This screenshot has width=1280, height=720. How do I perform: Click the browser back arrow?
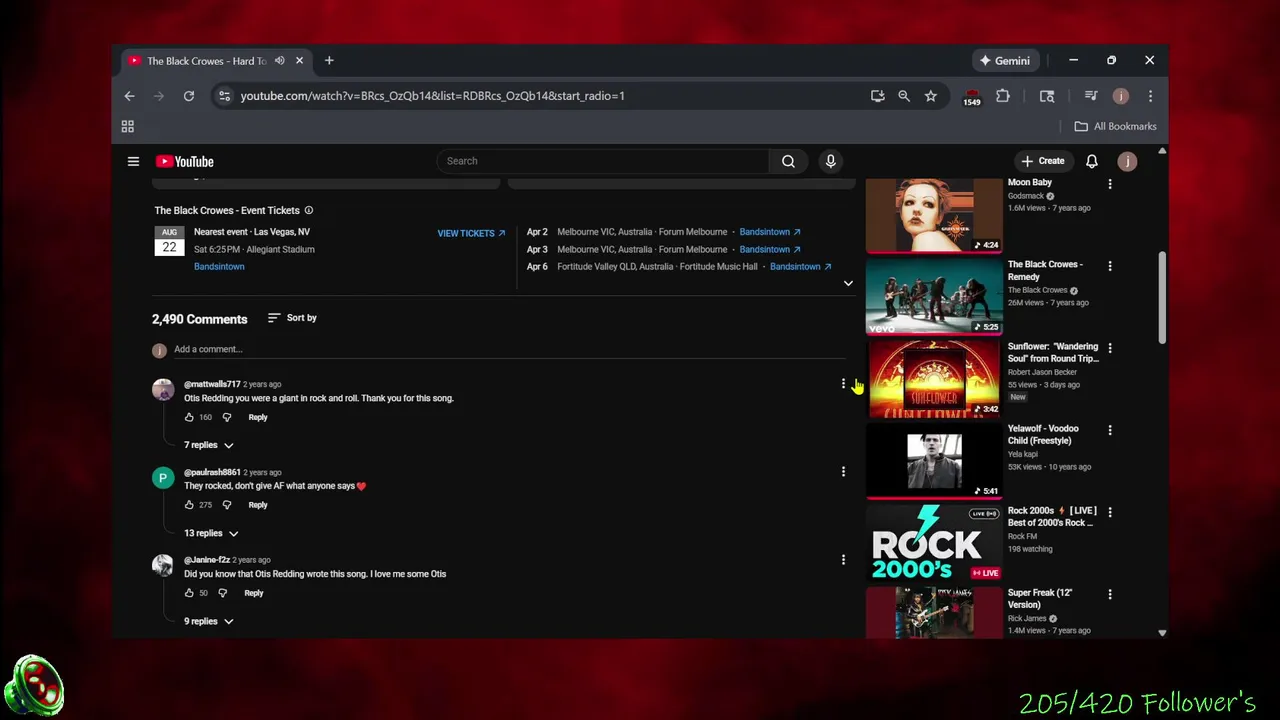129,96
